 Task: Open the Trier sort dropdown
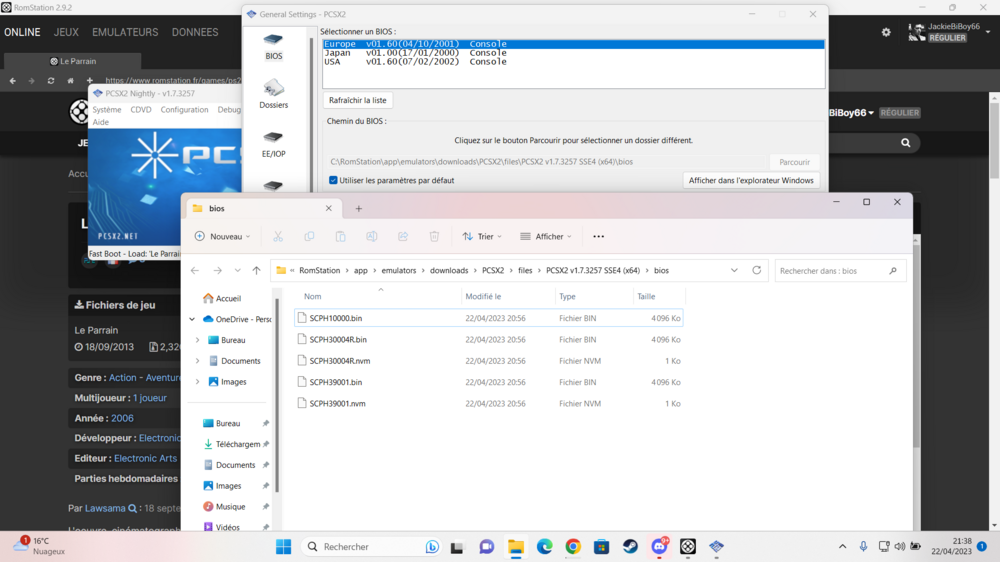coord(483,237)
